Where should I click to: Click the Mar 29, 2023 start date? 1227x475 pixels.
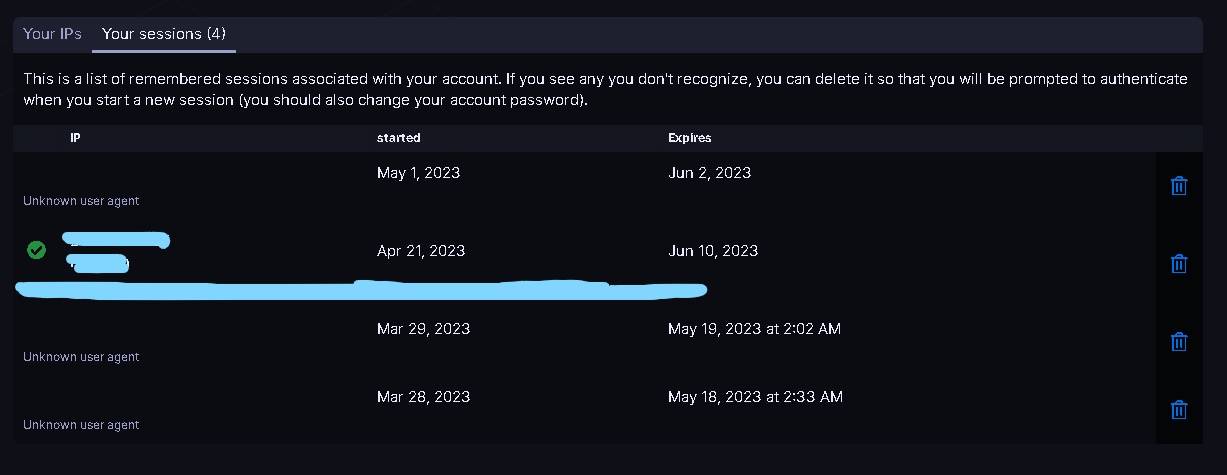[x=423, y=329]
